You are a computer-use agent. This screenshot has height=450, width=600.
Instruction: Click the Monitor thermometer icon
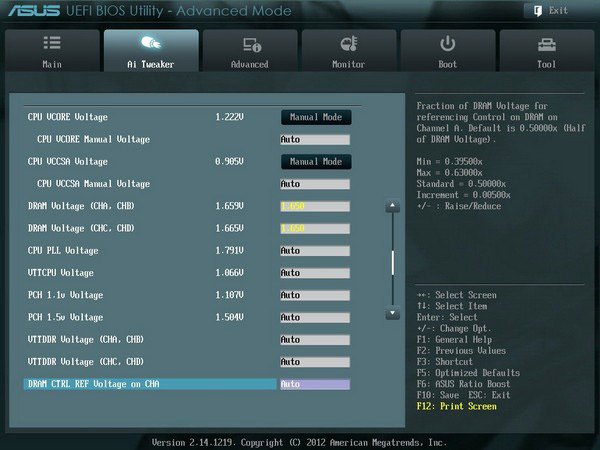[x=349, y=44]
